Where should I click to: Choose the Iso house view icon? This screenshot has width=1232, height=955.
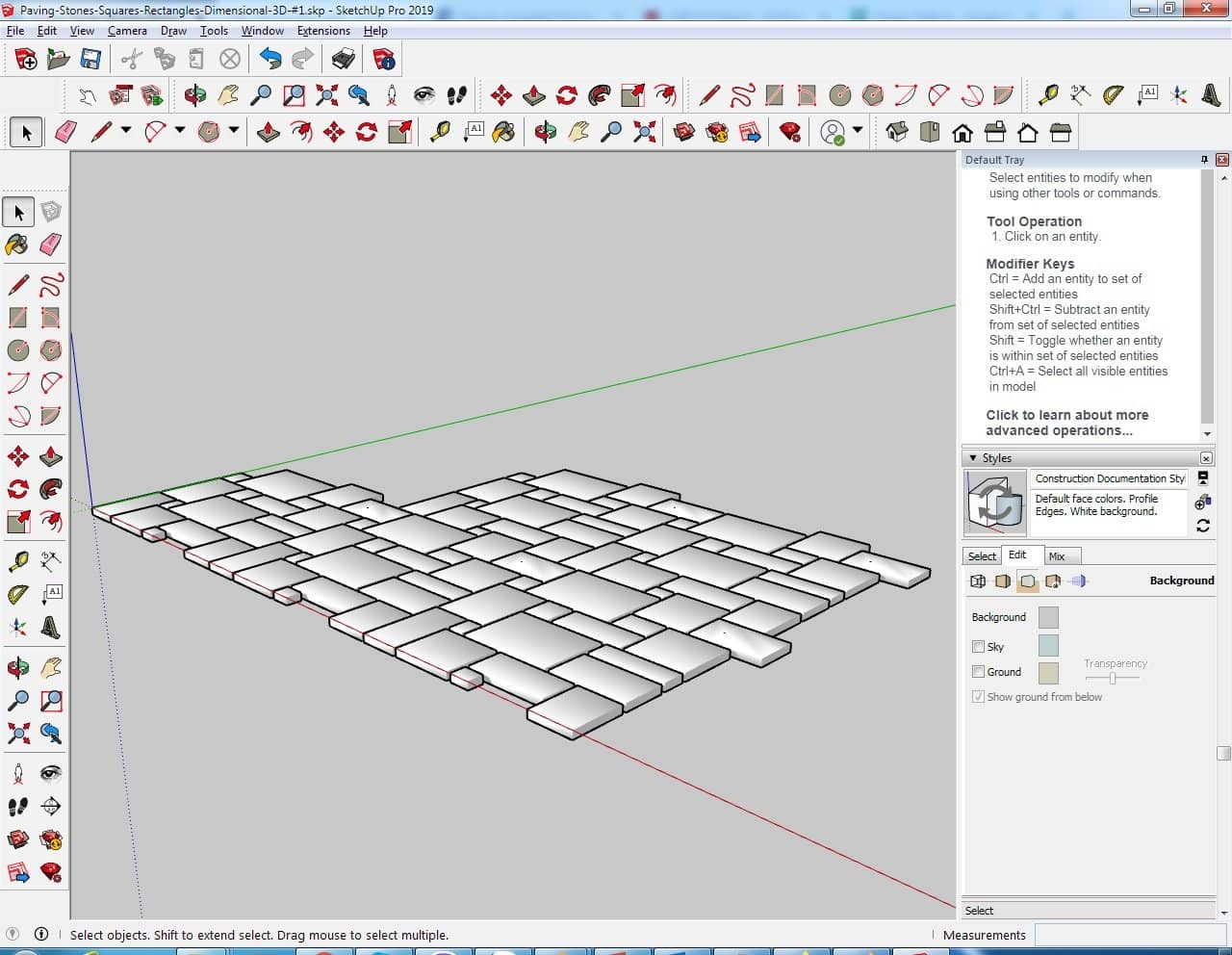click(896, 132)
